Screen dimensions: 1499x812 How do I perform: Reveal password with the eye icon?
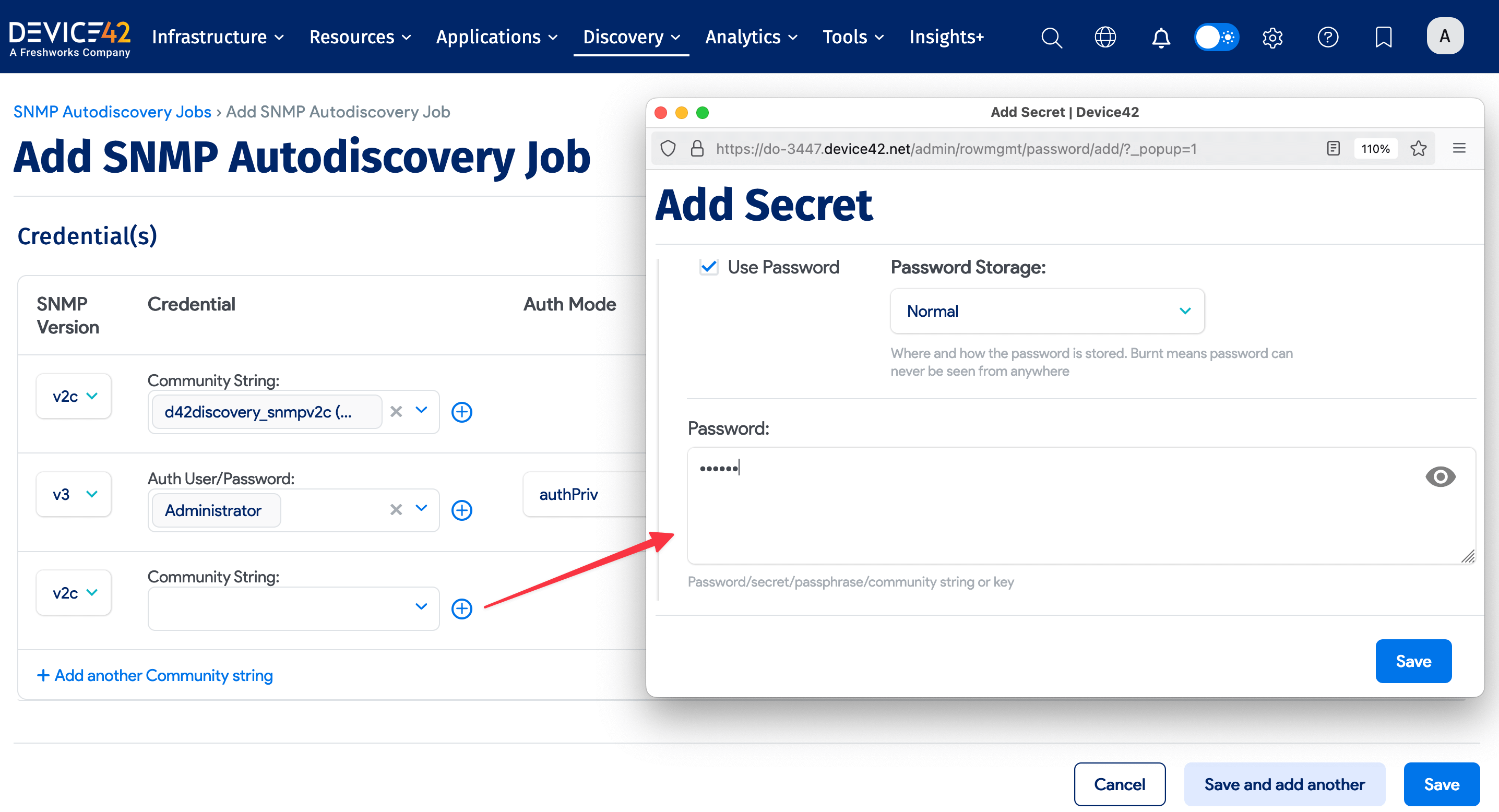(x=1439, y=477)
